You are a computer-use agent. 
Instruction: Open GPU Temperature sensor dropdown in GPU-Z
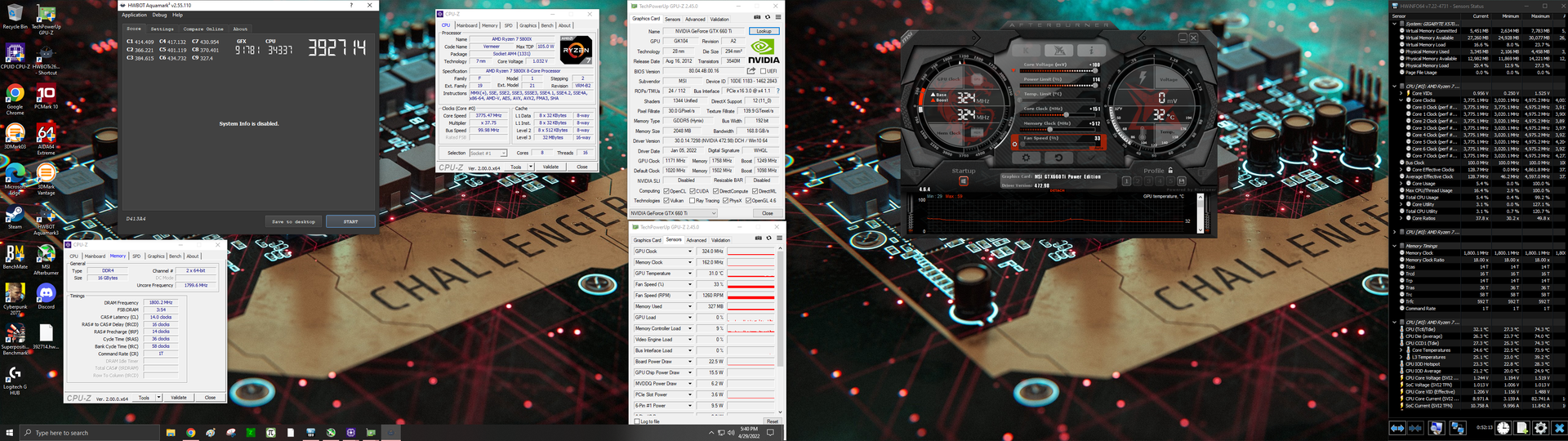click(690, 273)
